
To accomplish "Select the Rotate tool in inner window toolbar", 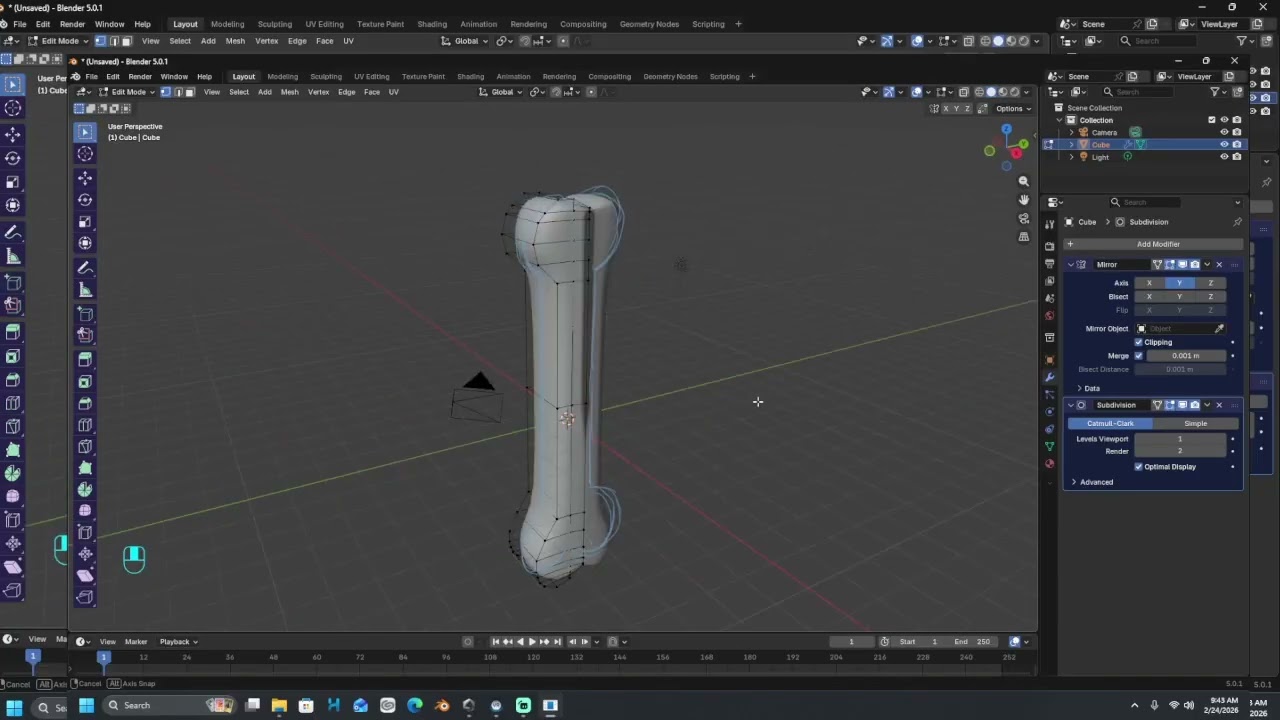I will [85, 200].
